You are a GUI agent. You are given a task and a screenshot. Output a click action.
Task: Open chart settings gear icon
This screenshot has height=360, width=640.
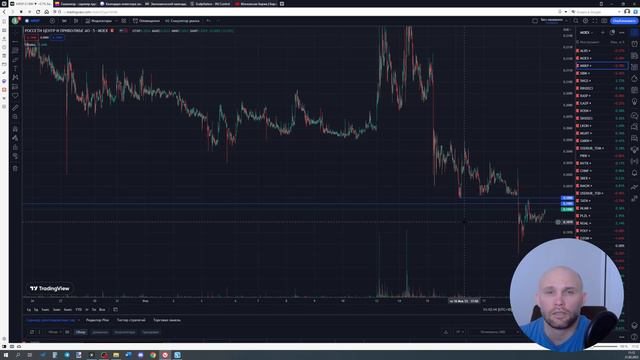click(x=585, y=21)
